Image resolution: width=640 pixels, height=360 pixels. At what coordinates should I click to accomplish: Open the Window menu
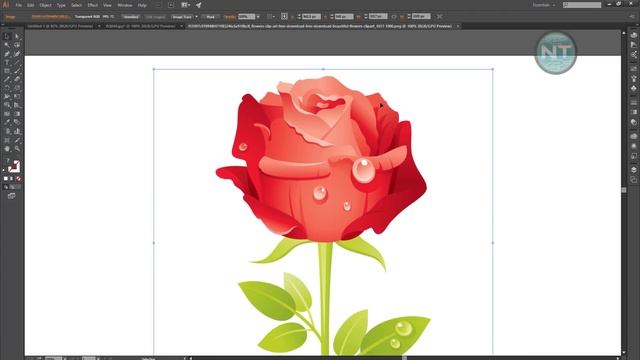[x=124, y=5]
